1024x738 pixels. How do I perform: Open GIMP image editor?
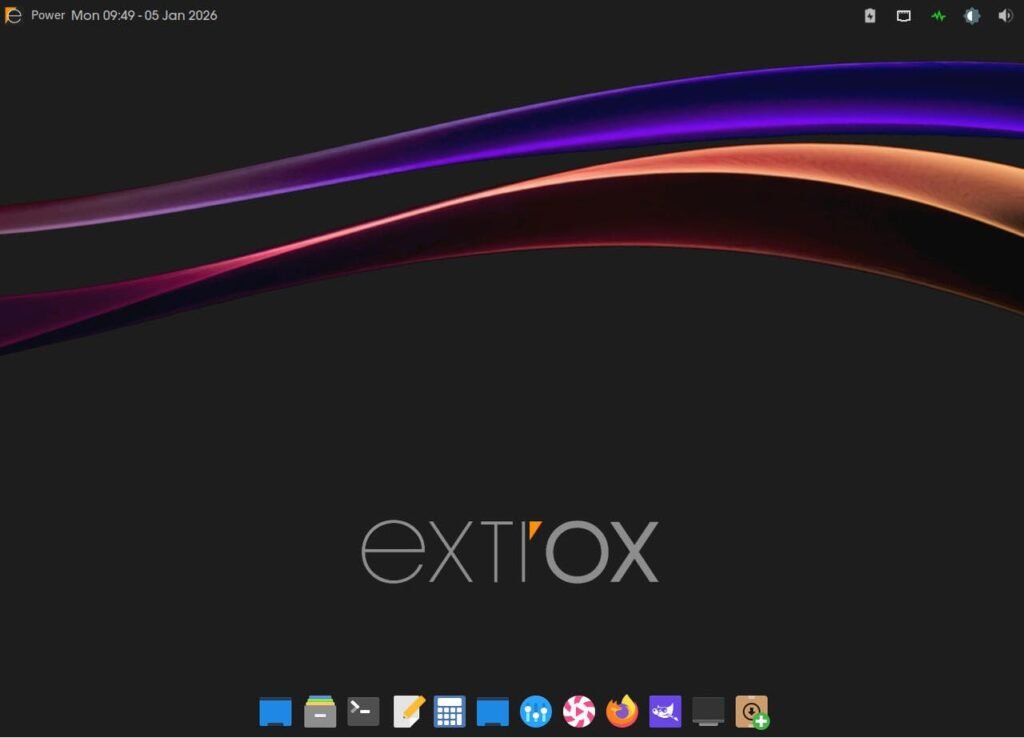click(x=664, y=711)
